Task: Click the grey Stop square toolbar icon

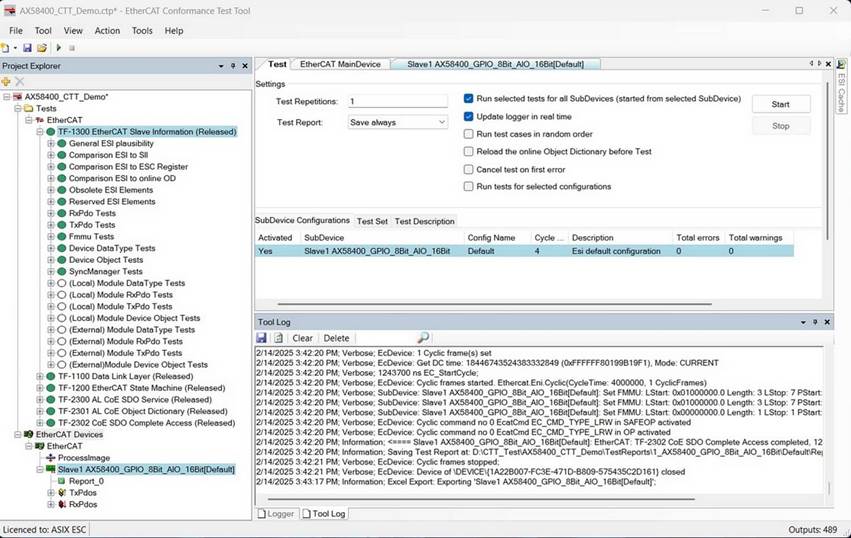Action: 72,48
